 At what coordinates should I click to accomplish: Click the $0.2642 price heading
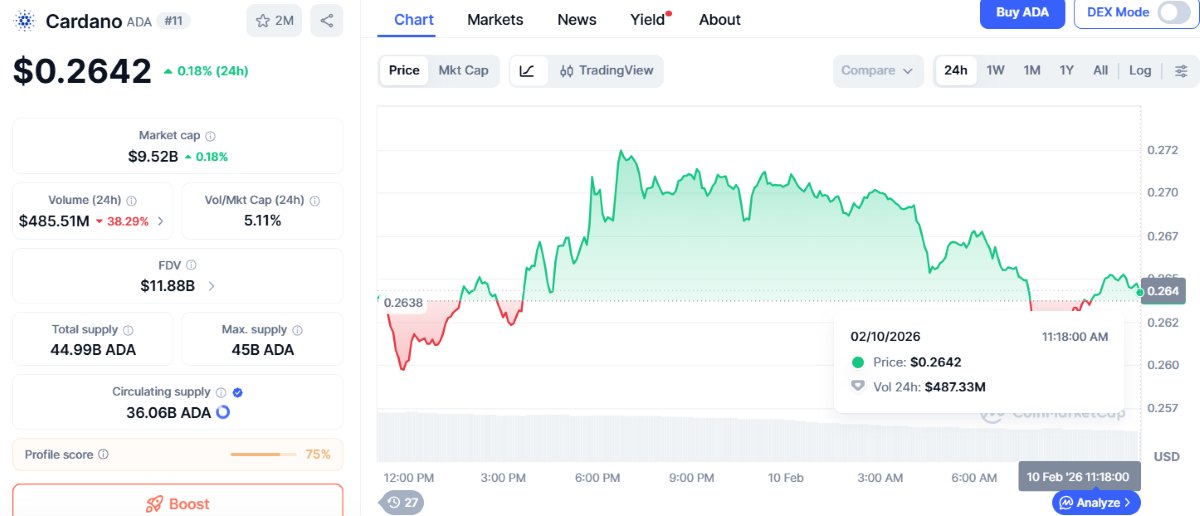[82, 71]
